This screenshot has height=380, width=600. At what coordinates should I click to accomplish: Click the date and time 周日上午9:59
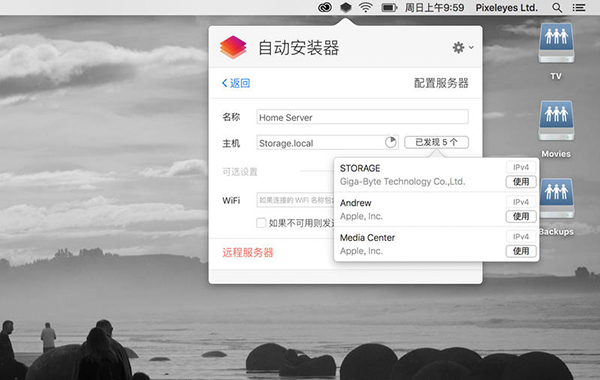434,8
